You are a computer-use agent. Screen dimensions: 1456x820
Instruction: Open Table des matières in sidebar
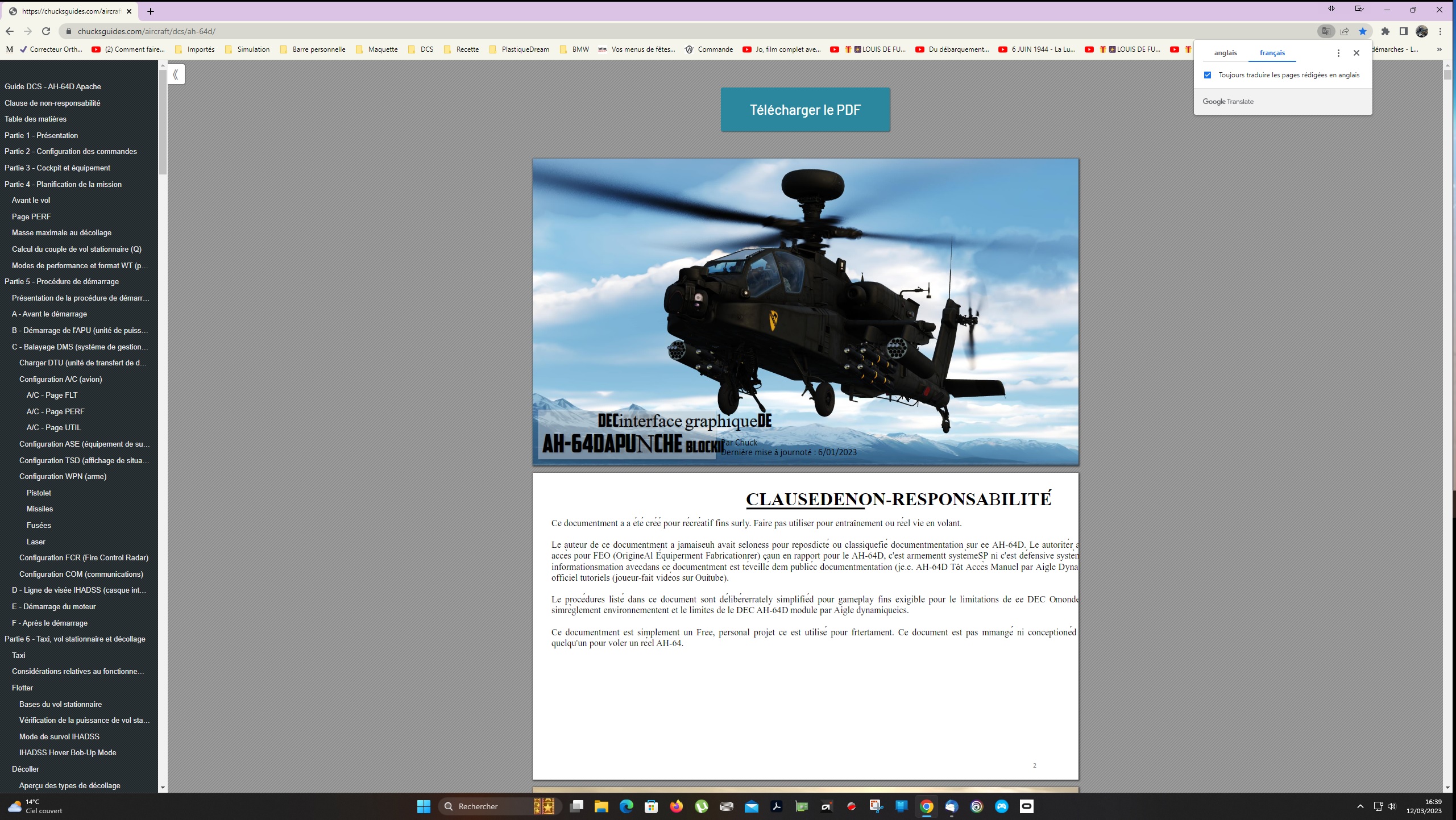[35, 119]
